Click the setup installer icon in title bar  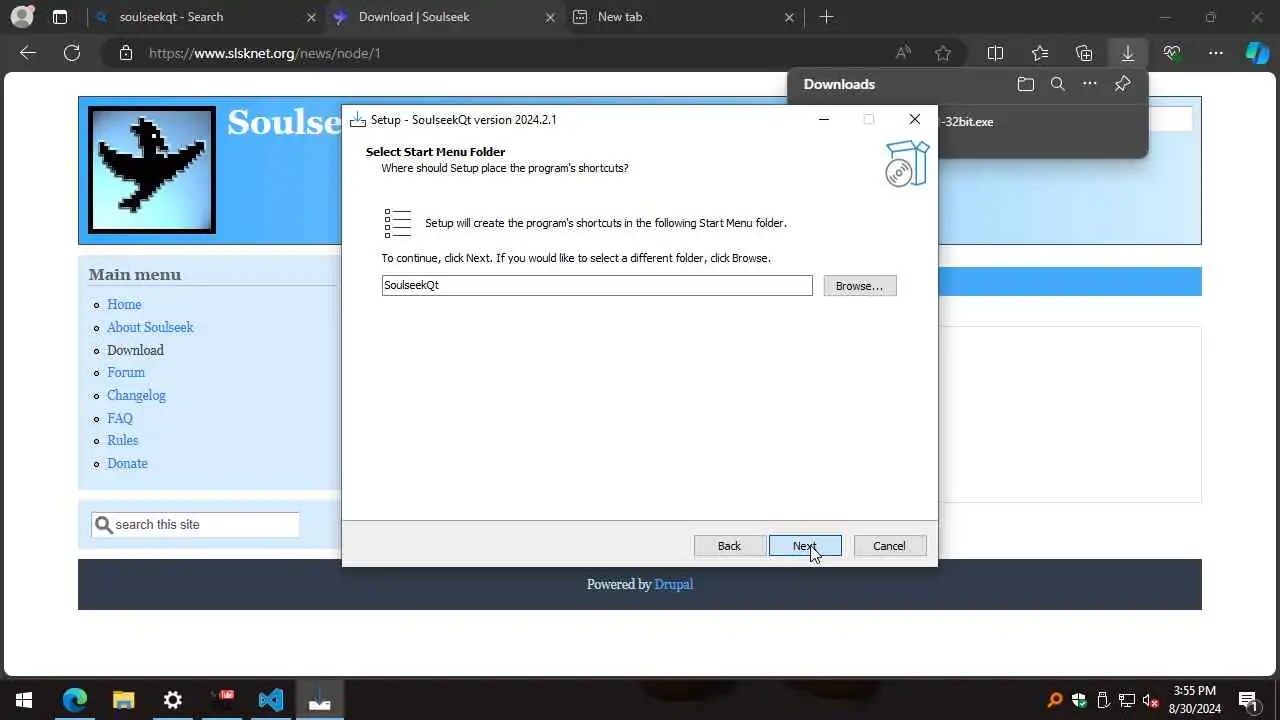358,119
